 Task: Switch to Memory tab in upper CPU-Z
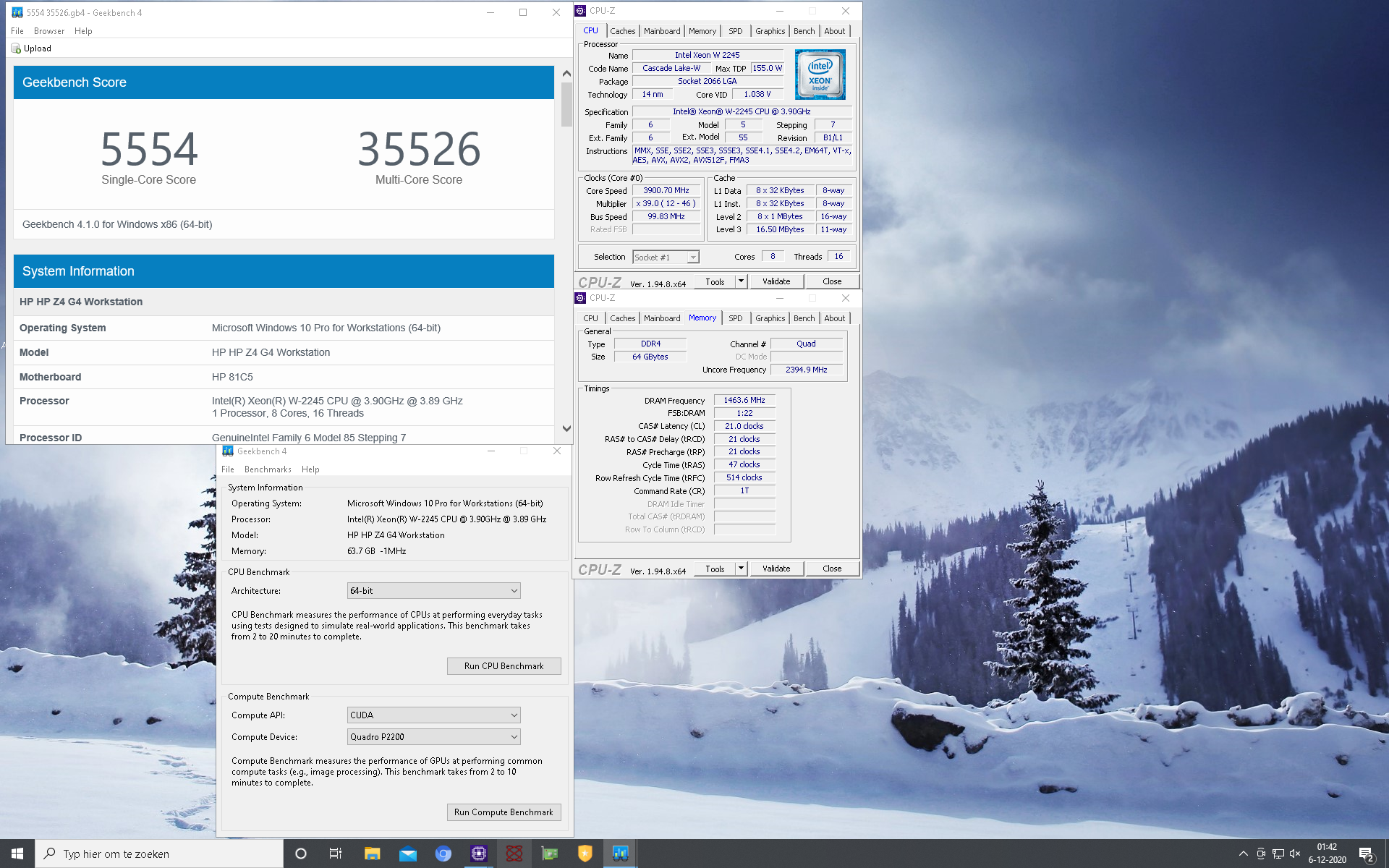click(x=702, y=31)
